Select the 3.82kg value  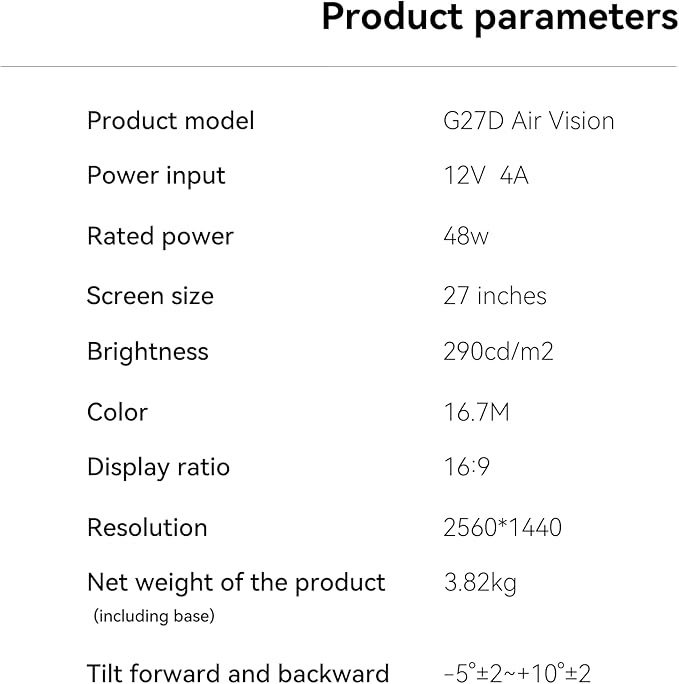480,582
